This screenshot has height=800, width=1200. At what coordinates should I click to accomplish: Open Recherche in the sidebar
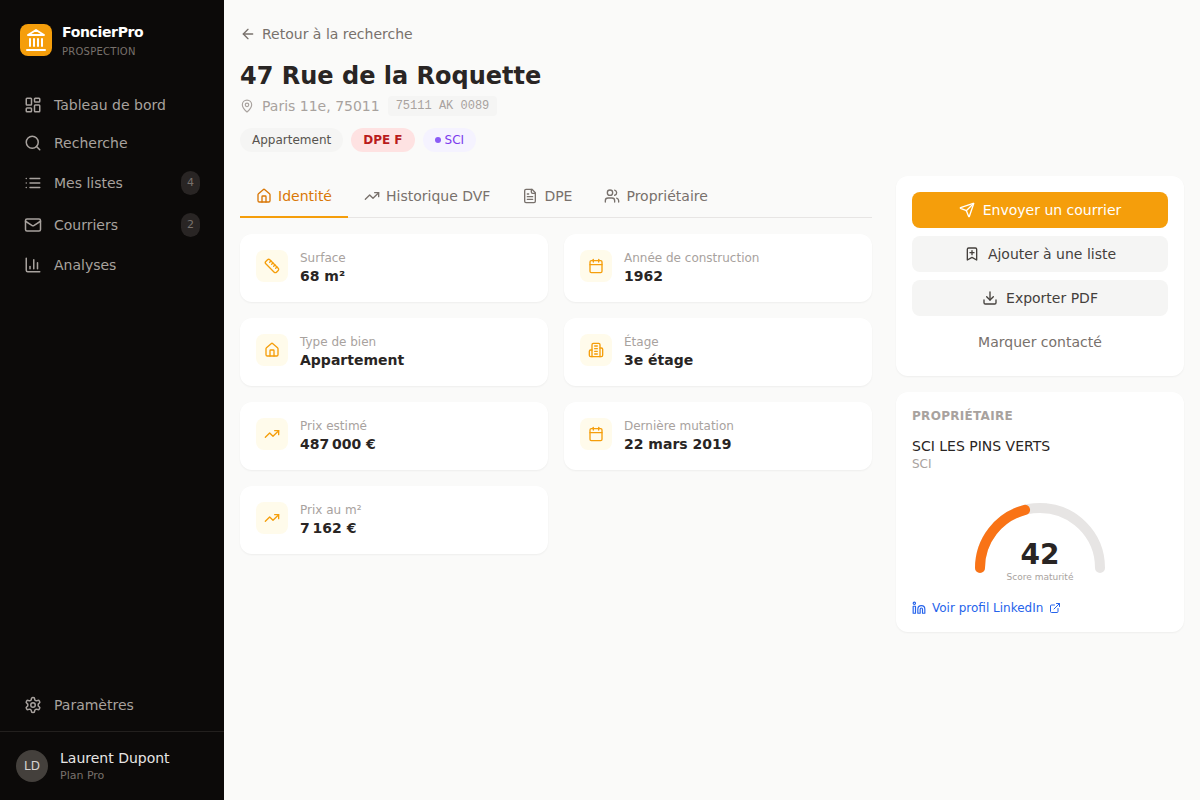click(112, 143)
